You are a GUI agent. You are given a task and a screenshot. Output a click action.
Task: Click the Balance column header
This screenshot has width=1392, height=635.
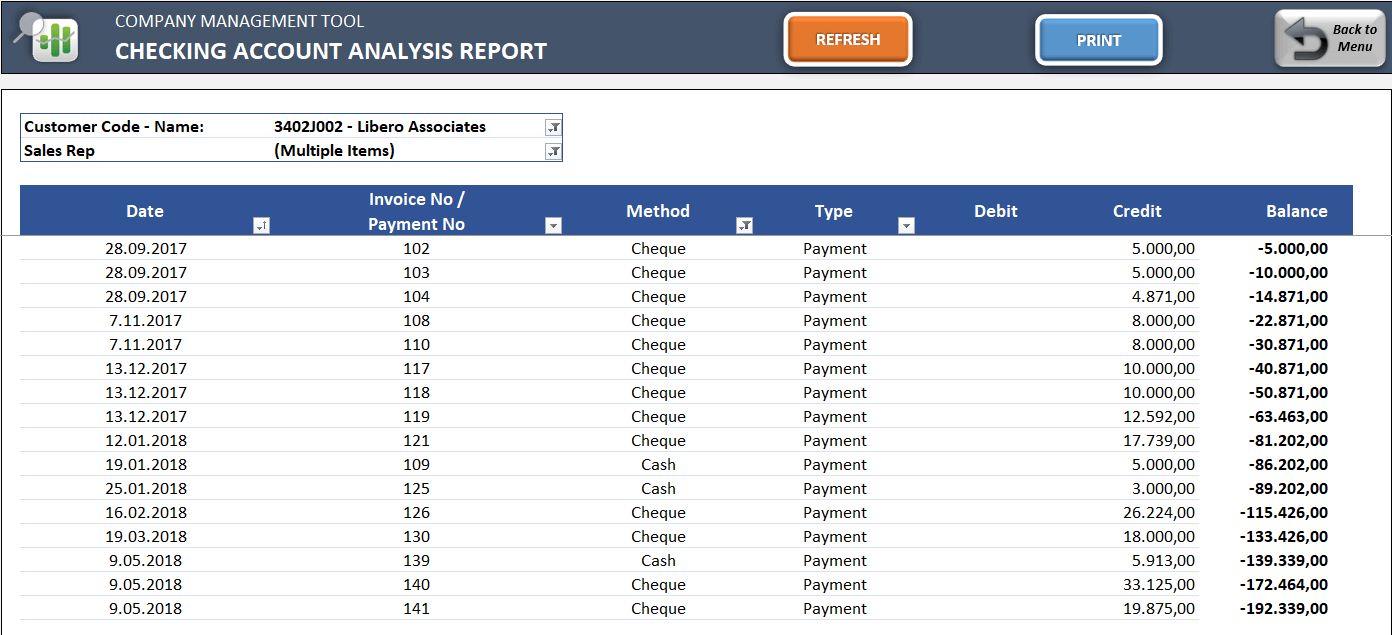pyautogui.click(x=1297, y=211)
